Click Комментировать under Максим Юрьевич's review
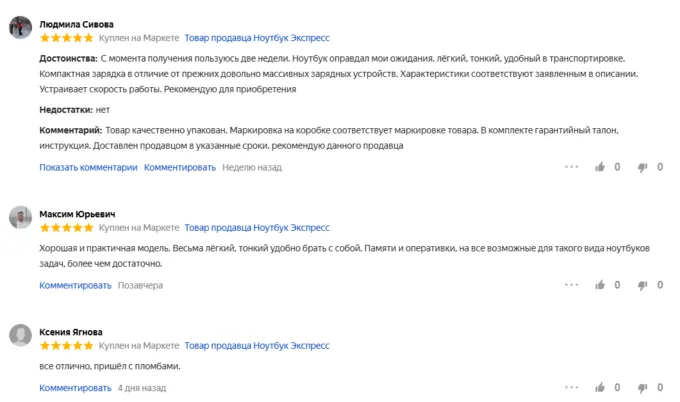680x402 pixels. 75,286
